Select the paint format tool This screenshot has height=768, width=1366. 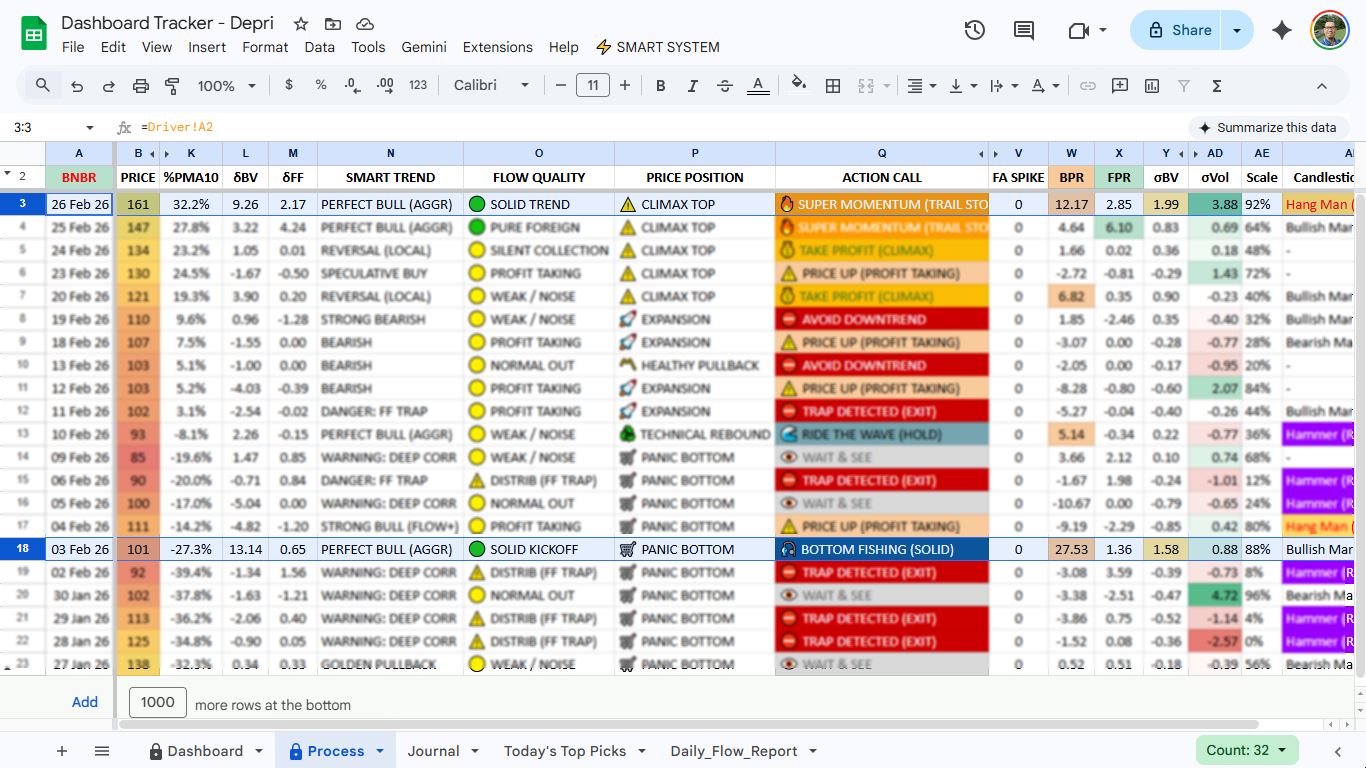(172, 86)
